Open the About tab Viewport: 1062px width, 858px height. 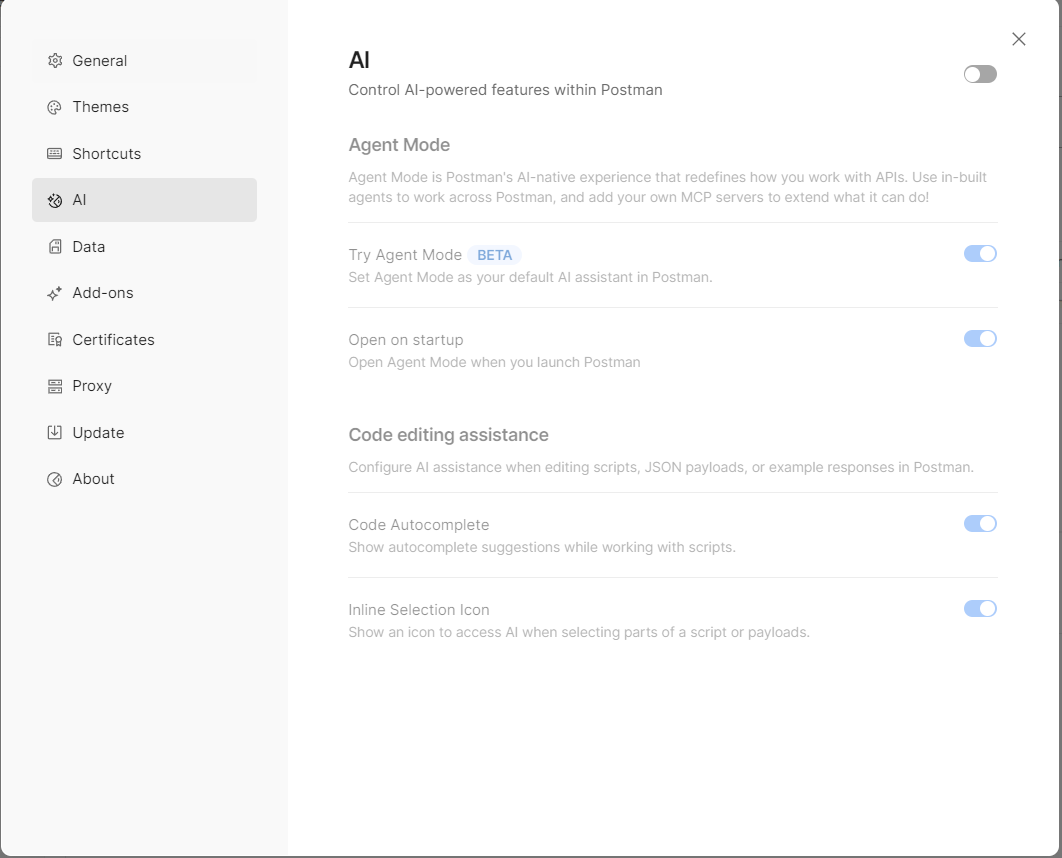[144, 479]
